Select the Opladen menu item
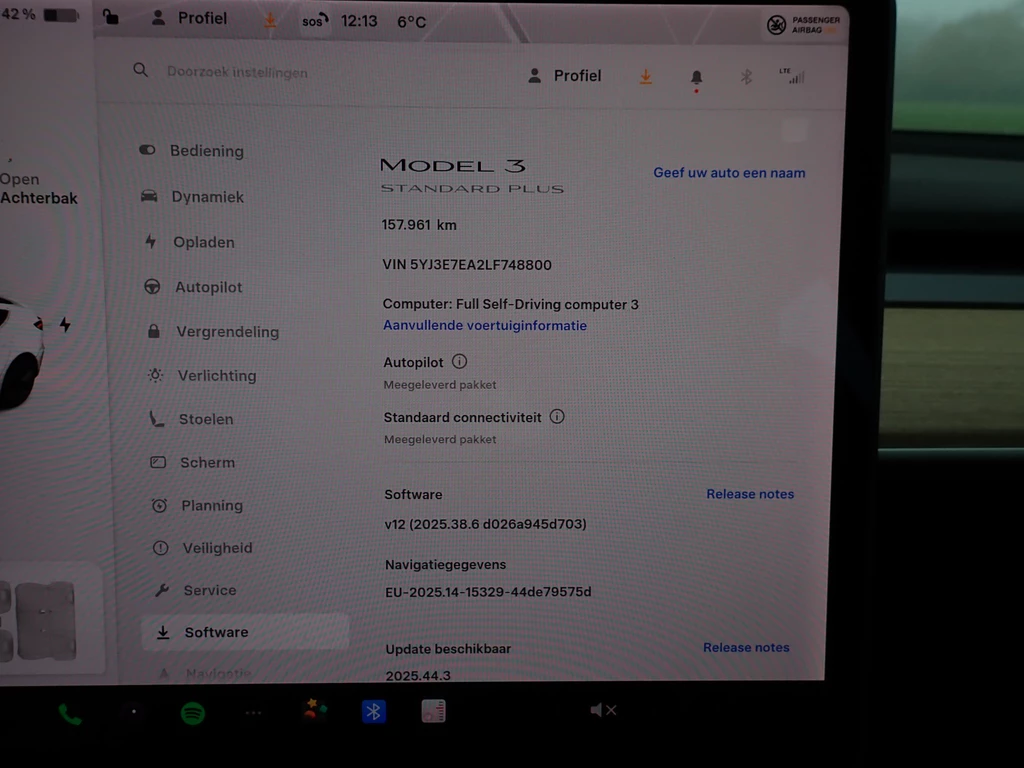Viewport: 1024px width, 768px height. click(203, 242)
